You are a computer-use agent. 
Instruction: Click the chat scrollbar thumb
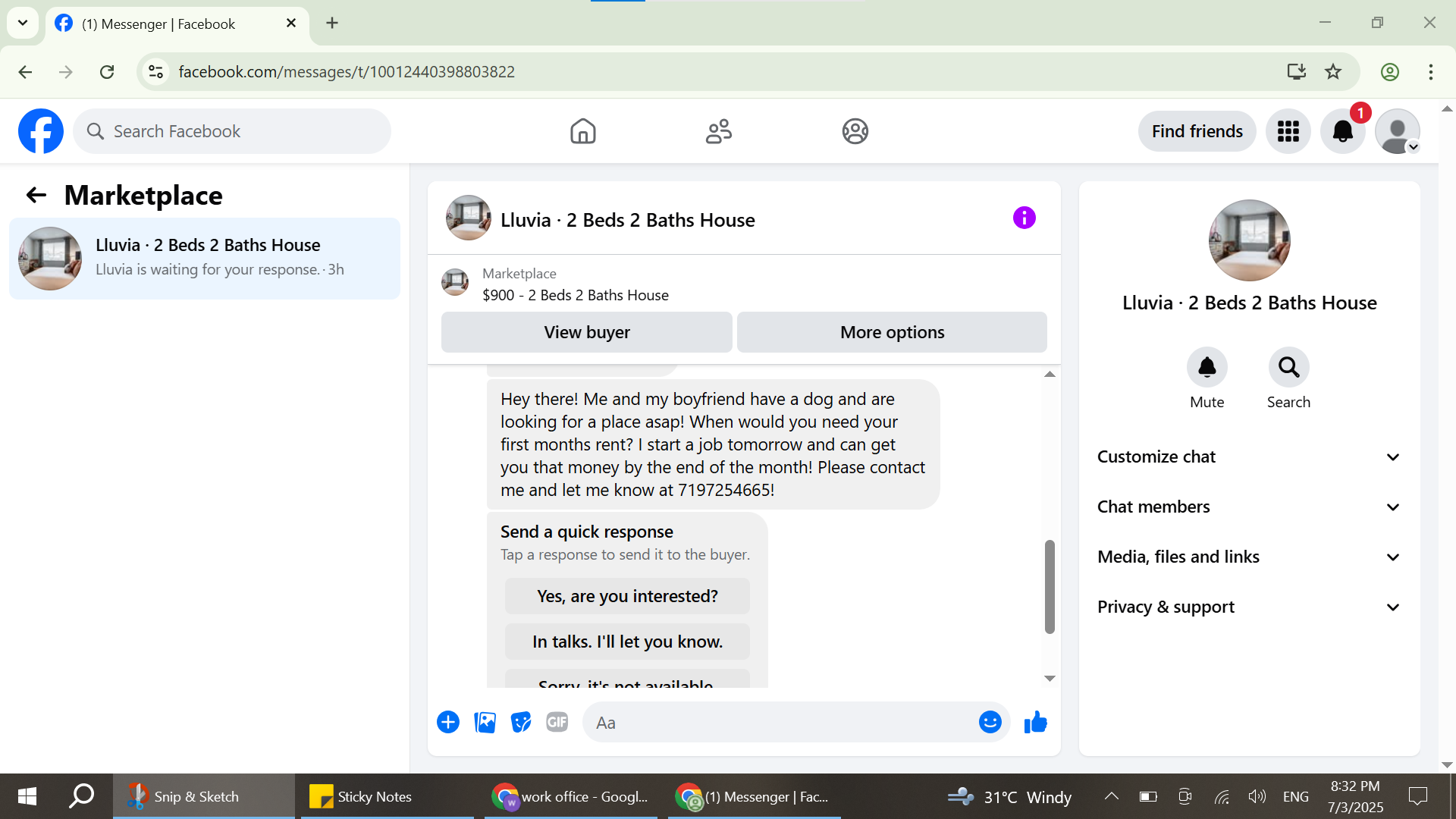coord(1050,586)
